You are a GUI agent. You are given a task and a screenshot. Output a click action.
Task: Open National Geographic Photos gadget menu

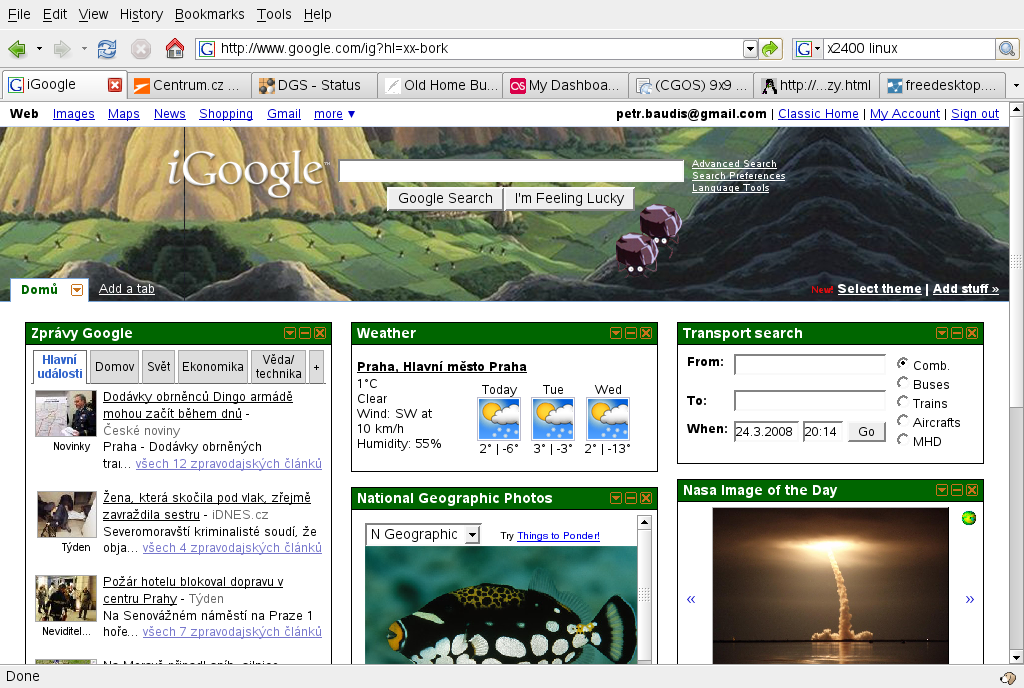click(616, 498)
